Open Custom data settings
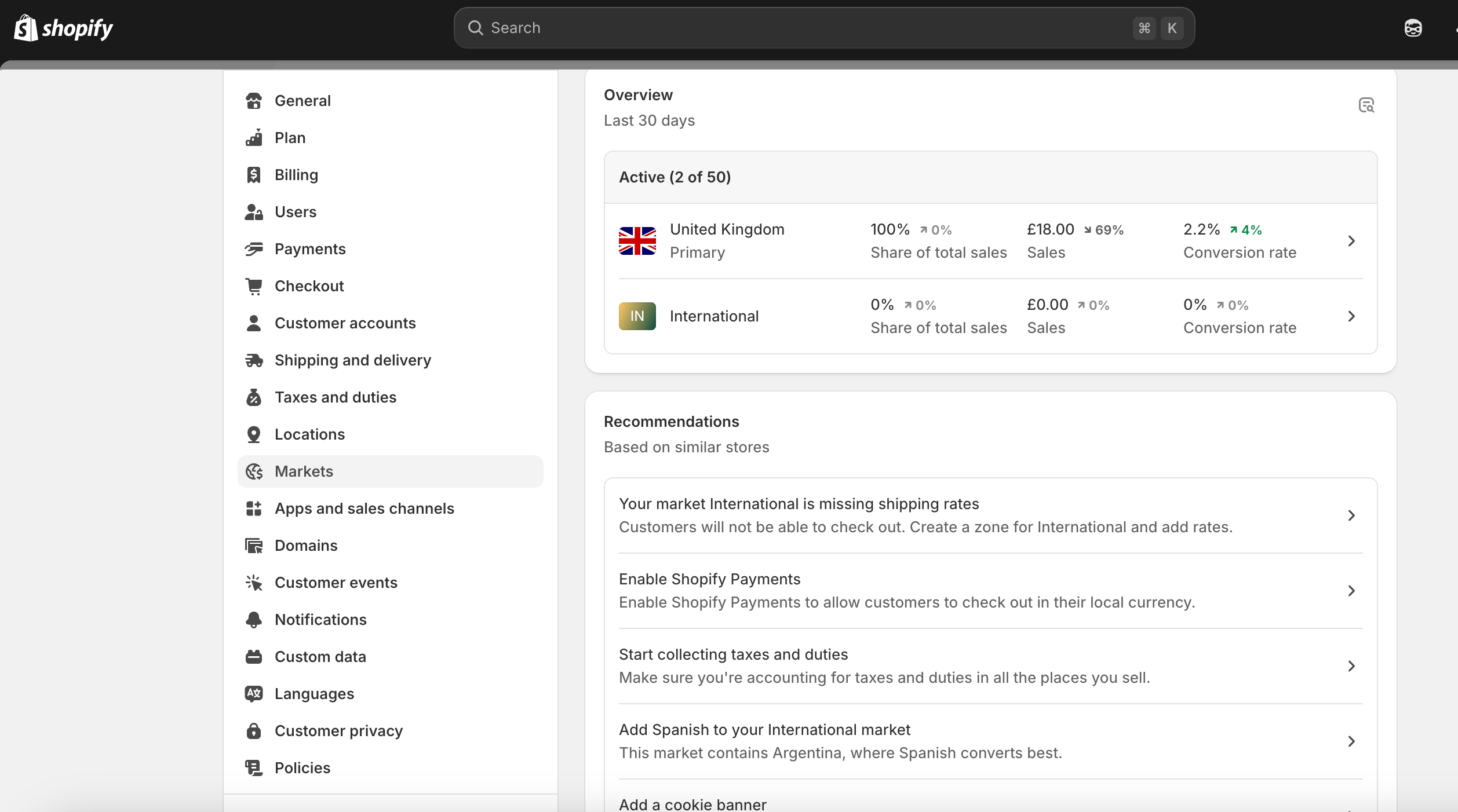This screenshot has width=1458, height=812. click(390, 657)
